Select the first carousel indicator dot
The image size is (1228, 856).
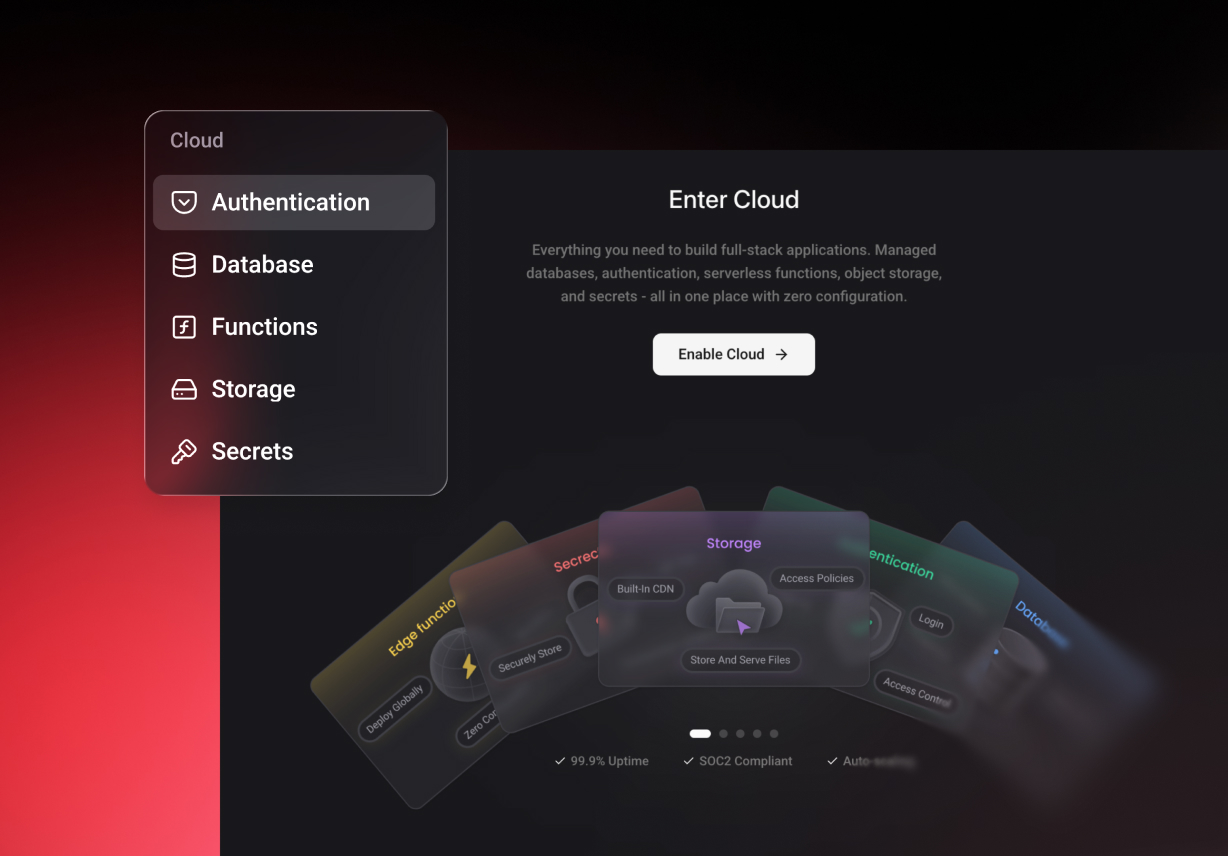(x=700, y=733)
